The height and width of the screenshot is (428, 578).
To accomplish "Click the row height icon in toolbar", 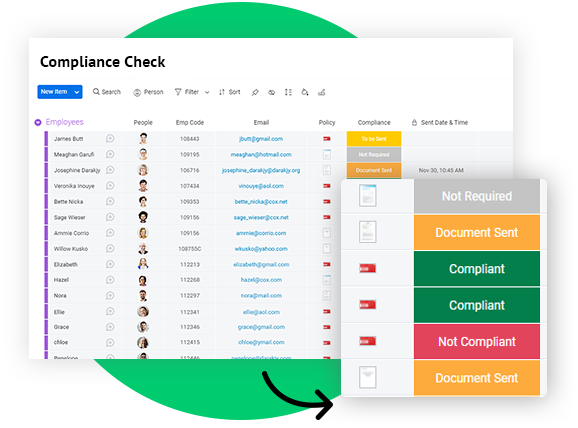I will [288, 92].
